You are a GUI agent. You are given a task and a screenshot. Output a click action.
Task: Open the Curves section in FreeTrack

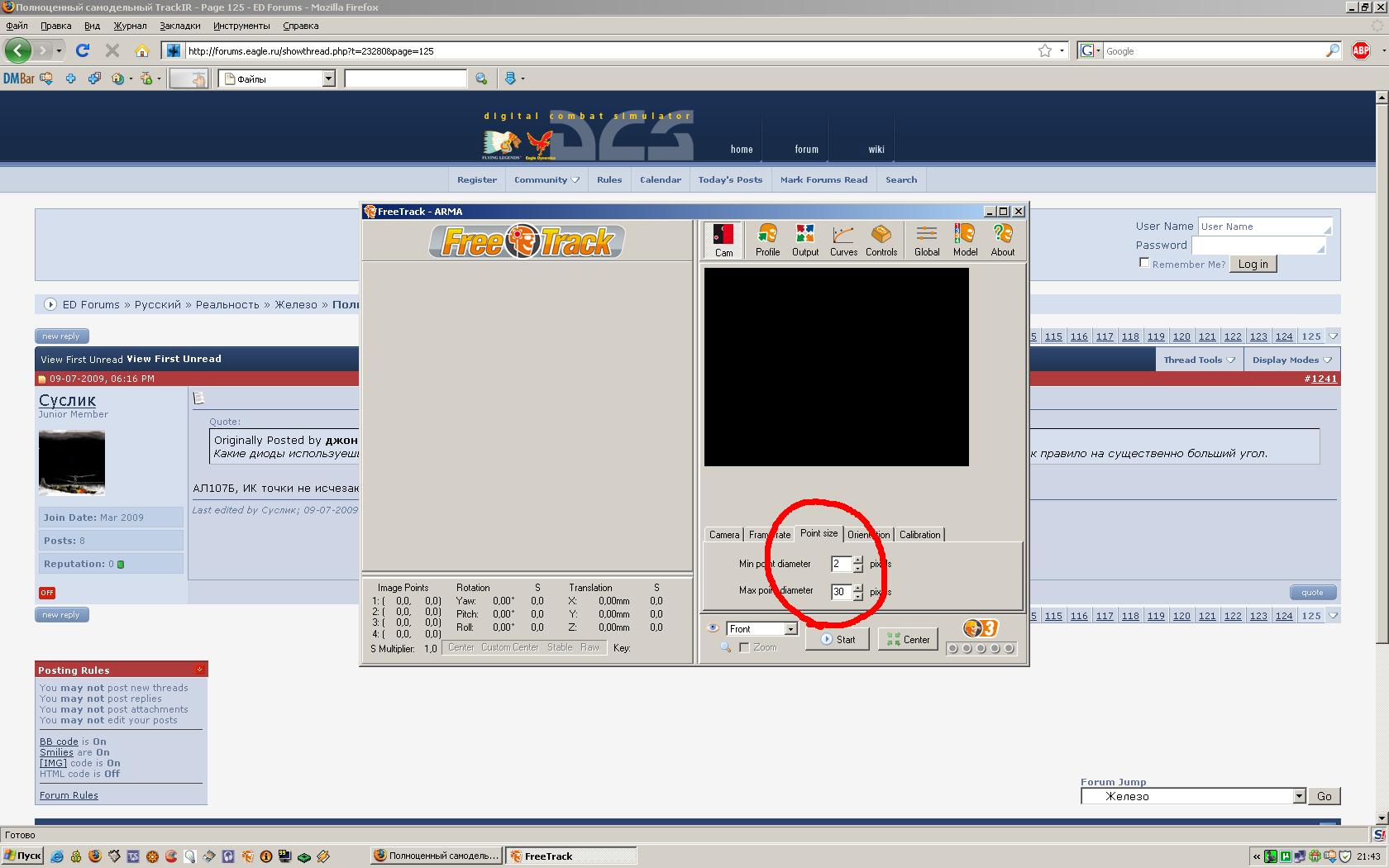[843, 241]
